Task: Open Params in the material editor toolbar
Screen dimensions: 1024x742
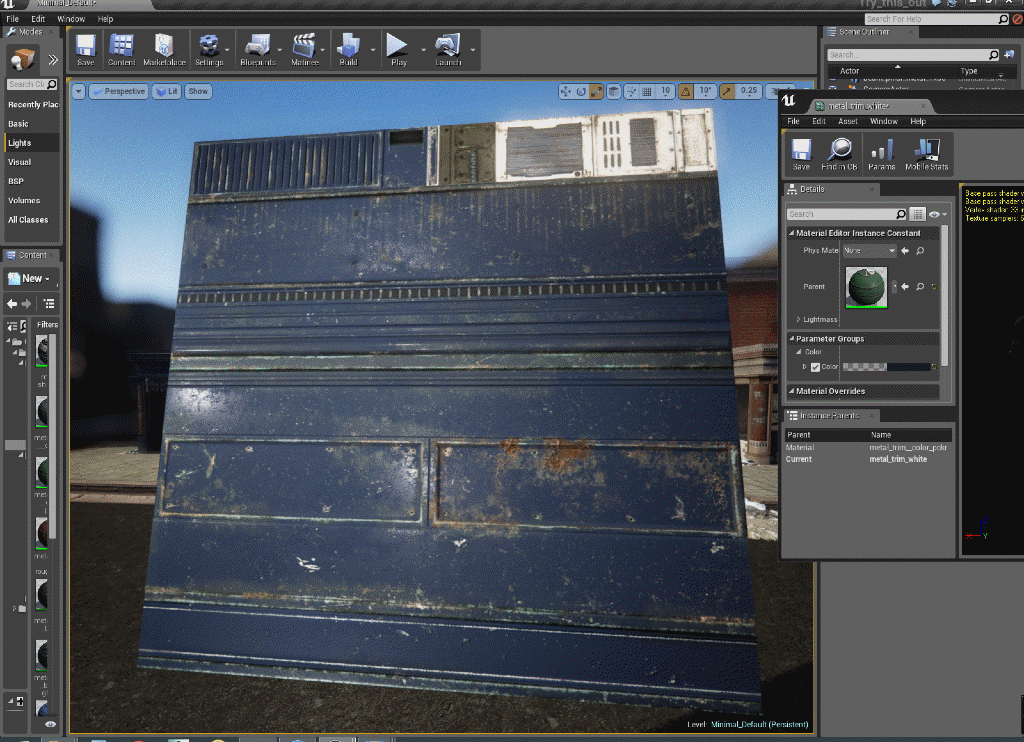Action: 882,154
